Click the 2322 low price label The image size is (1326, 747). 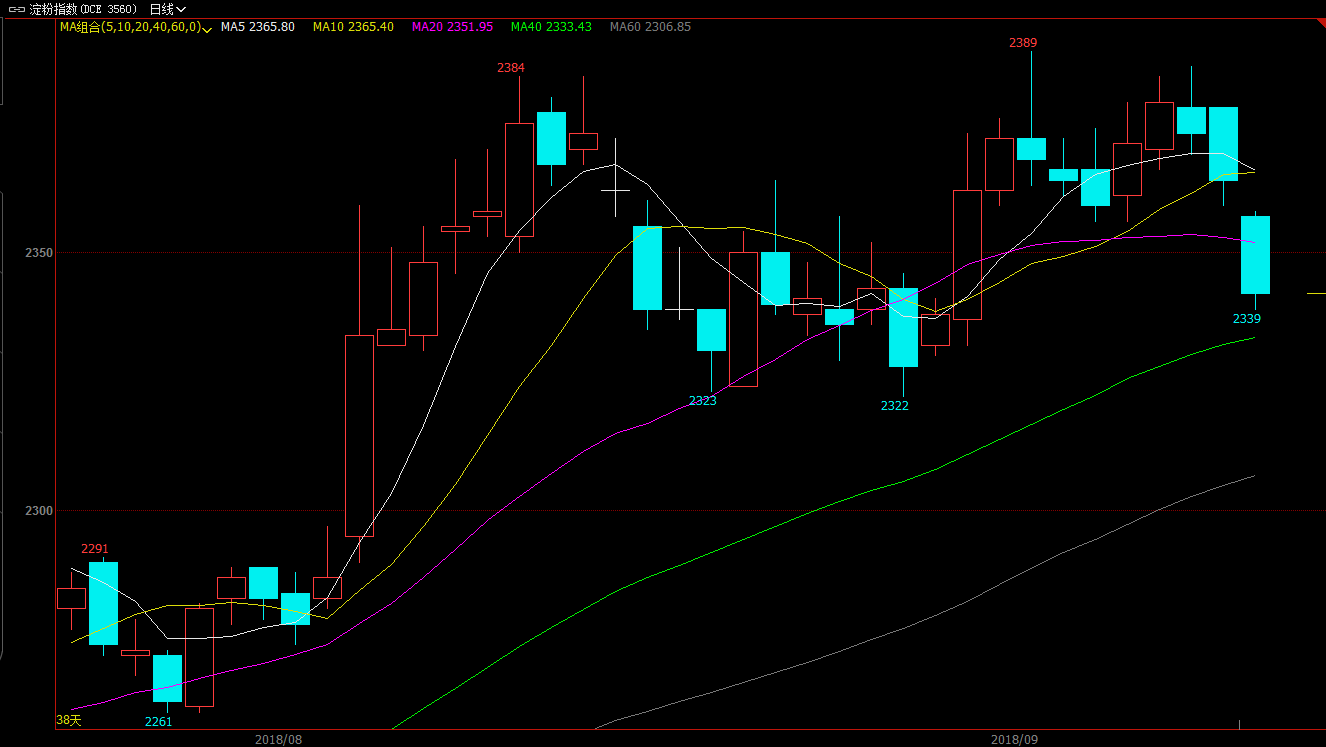click(895, 405)
